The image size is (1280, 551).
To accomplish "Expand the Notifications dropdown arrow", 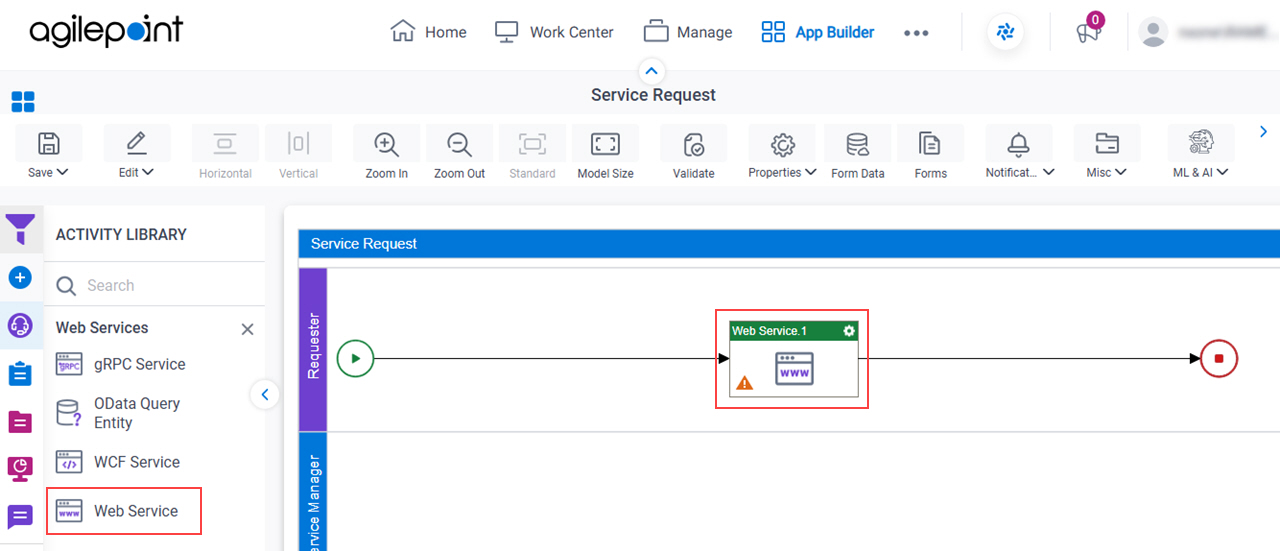I will coord(1048,172).
